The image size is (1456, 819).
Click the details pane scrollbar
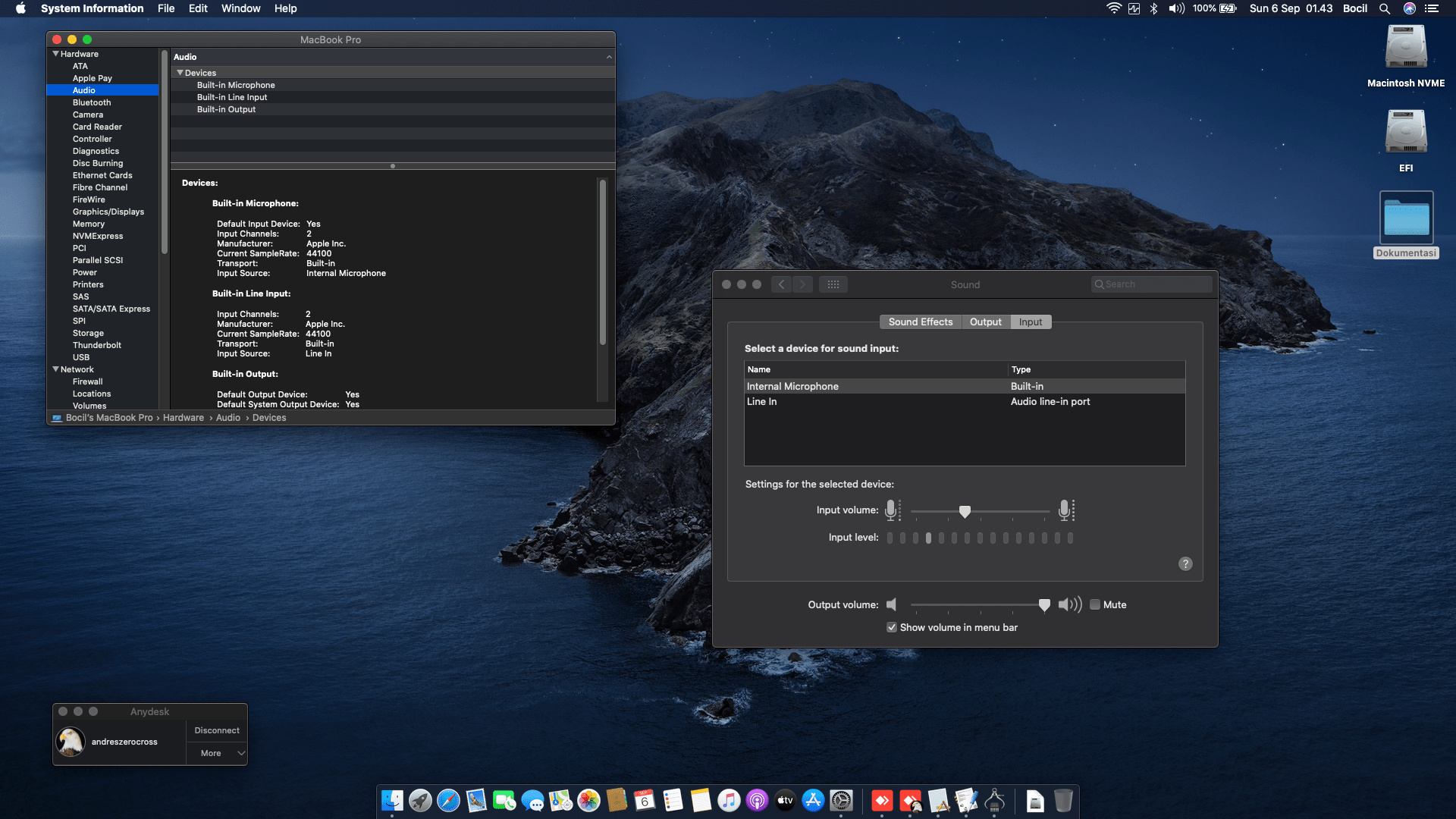pos(603,262)
